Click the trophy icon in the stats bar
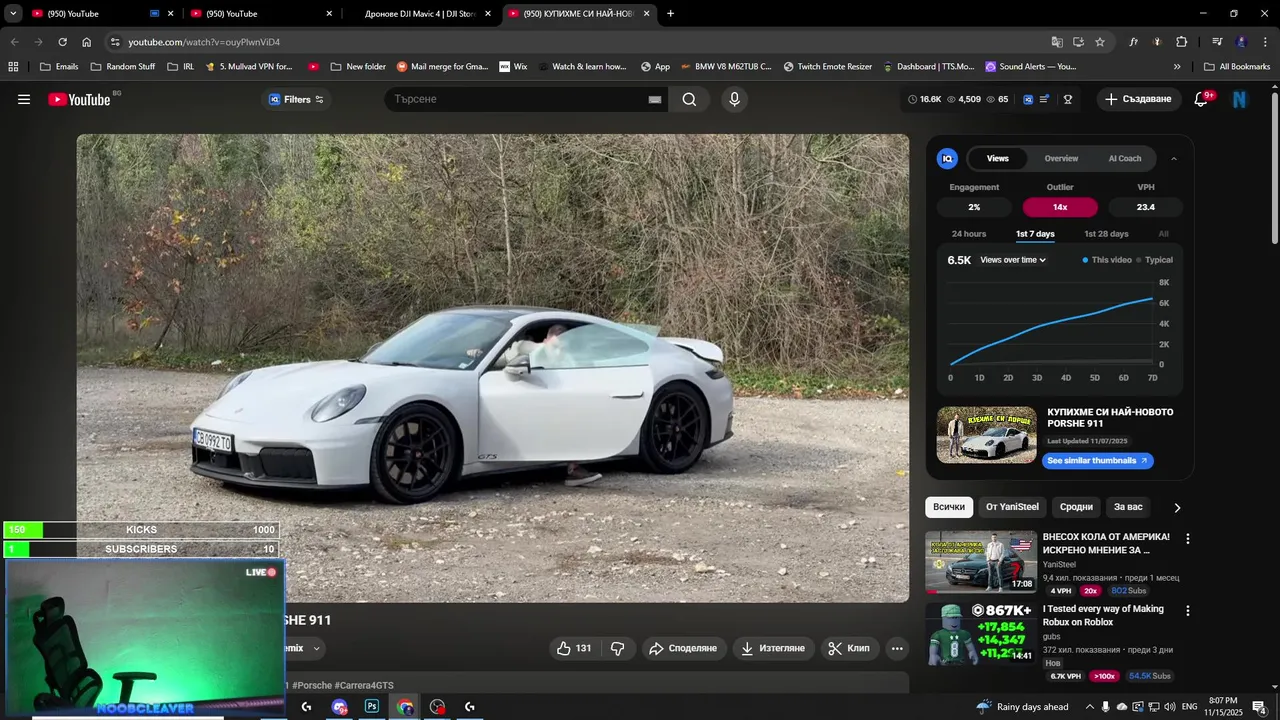Image resolution: width=1280 pixels, height=720 pixels. tap(1068, 99)
